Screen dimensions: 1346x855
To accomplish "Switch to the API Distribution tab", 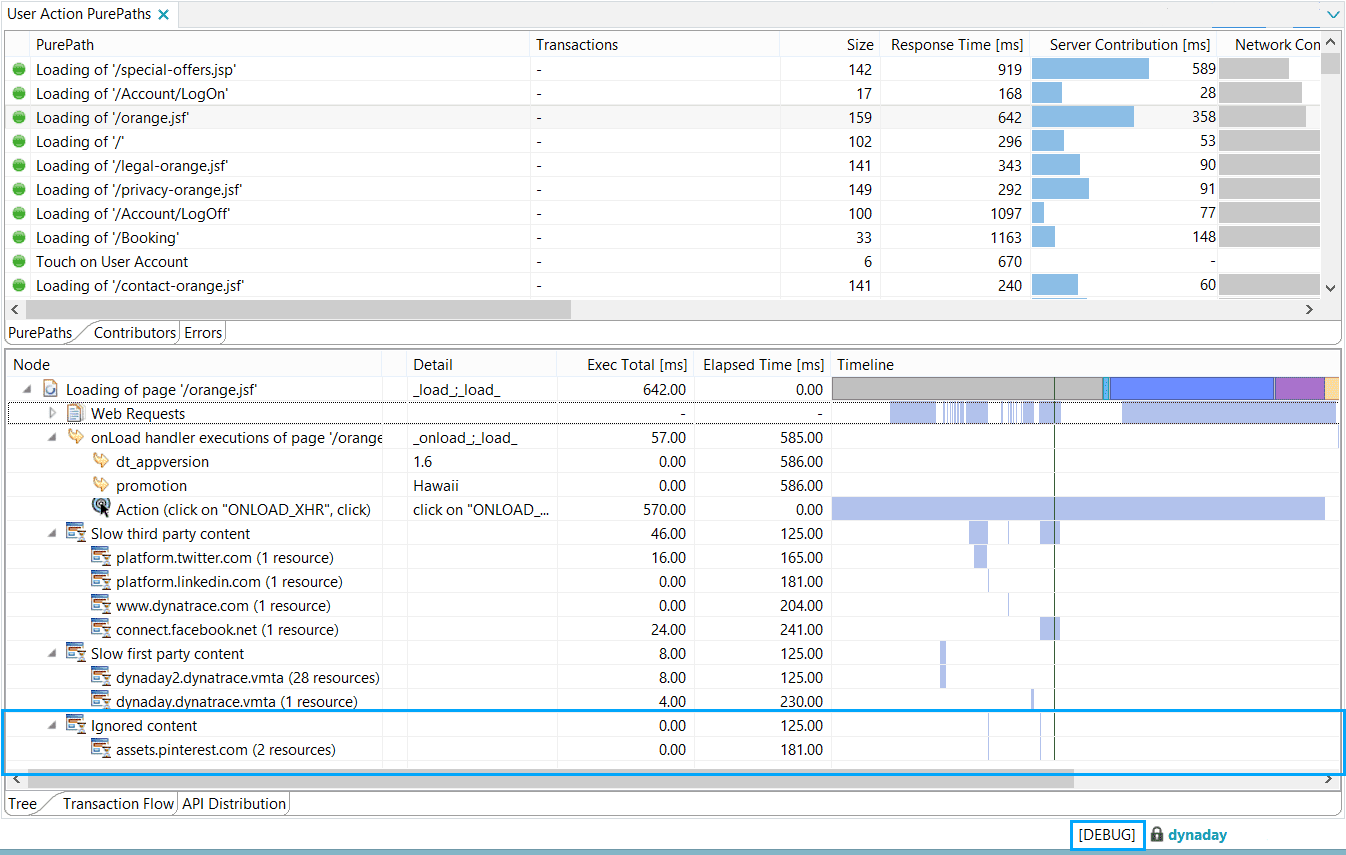I will (234, 804).
